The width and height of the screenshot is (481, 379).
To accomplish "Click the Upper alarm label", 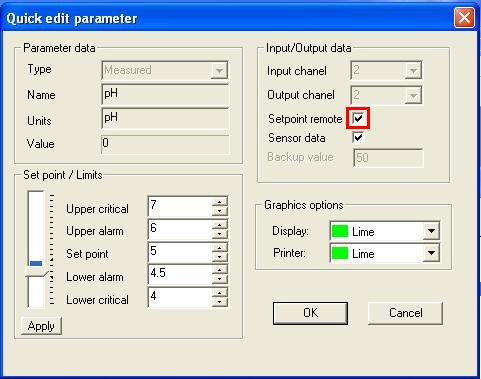I will 95,231.
